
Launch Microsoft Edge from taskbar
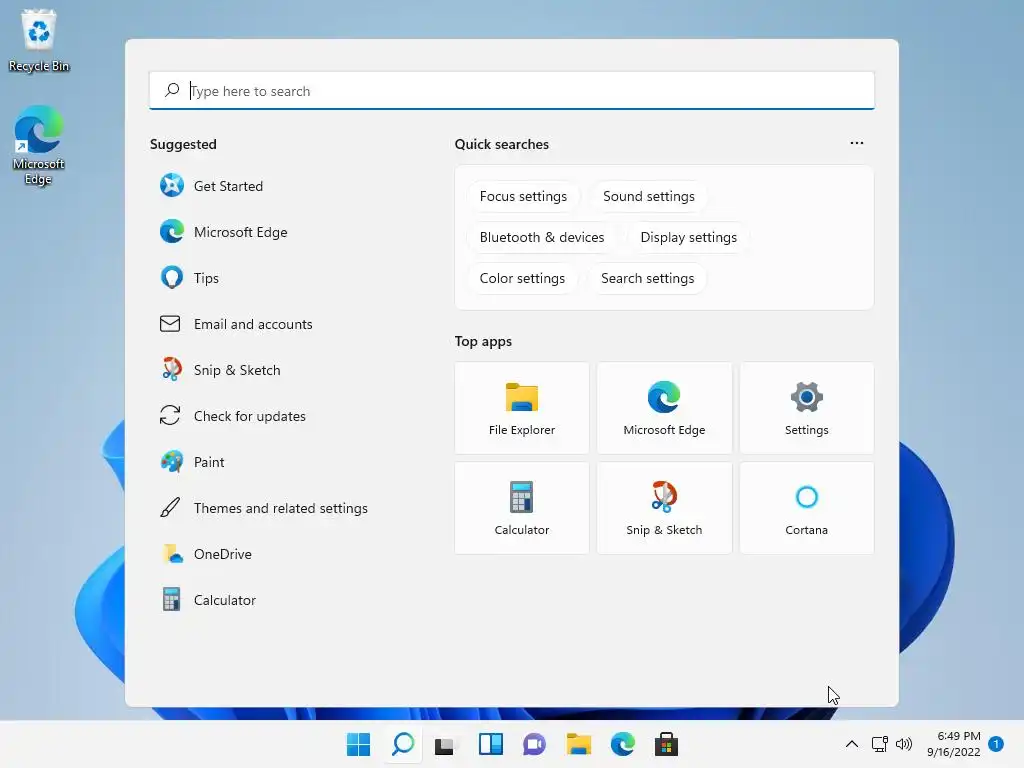pyautogui.click(x=622, y=744)
